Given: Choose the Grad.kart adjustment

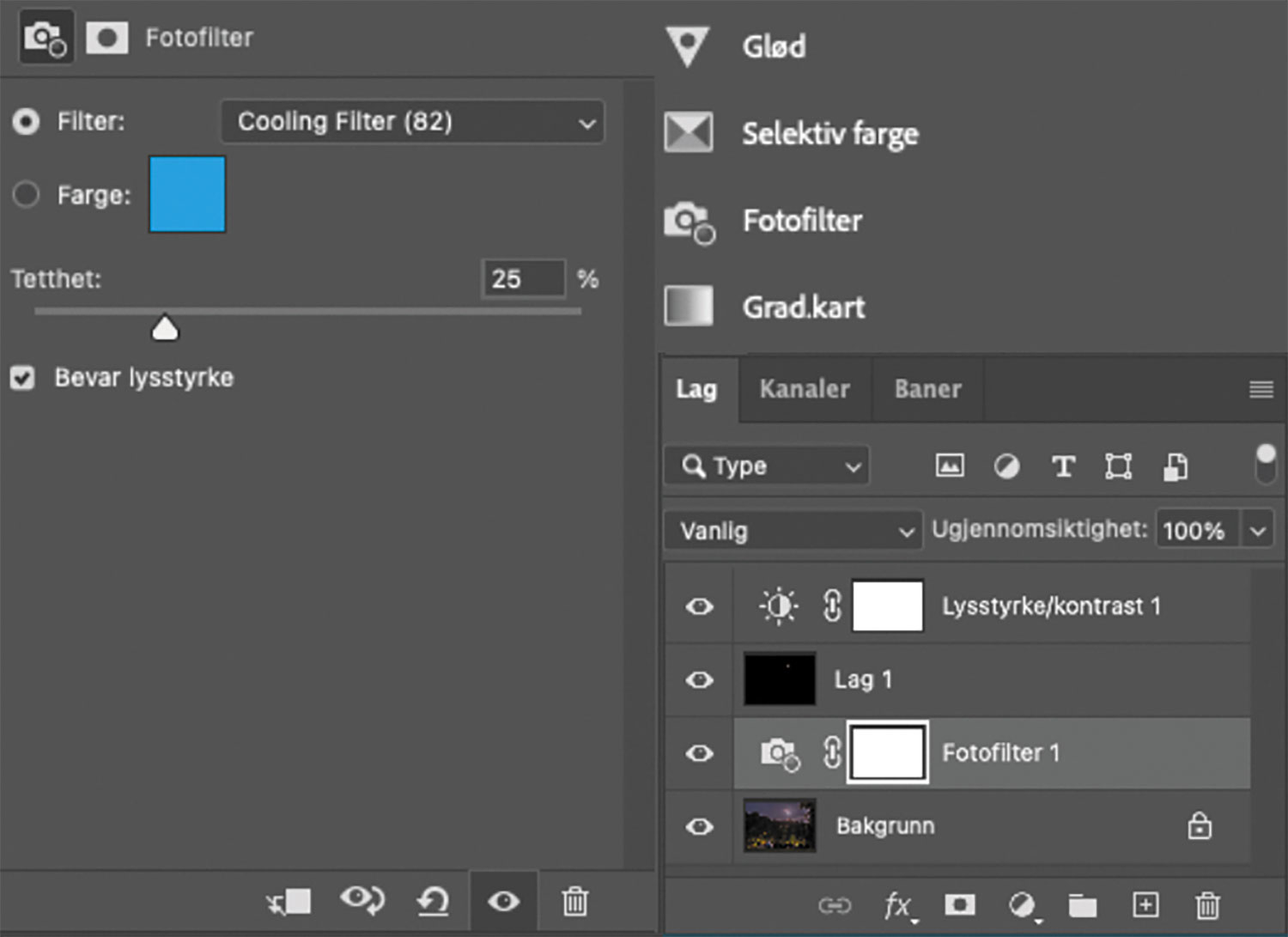Looking at the screenshot, I should (803, 307).
